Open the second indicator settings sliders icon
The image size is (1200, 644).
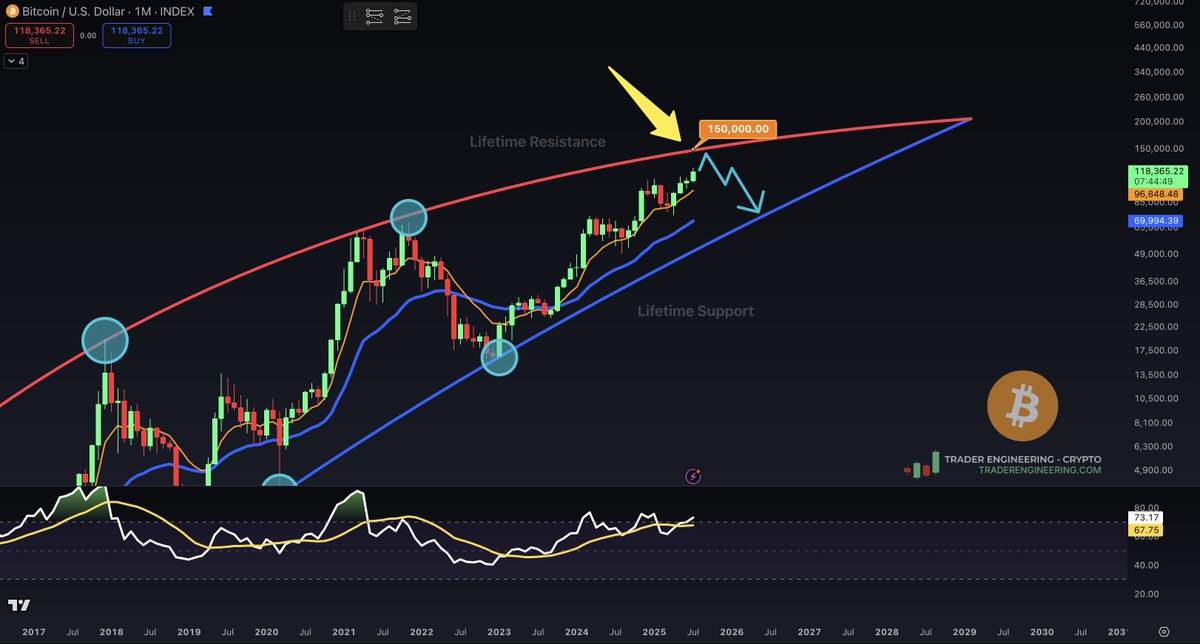(x=400, y=16)
